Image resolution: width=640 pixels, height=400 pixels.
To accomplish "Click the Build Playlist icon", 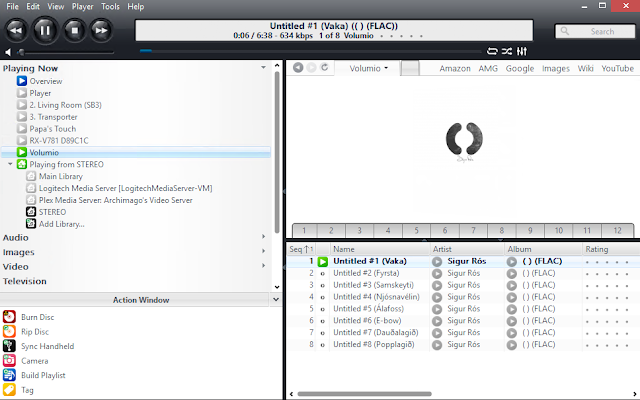I will coord(9,375).
